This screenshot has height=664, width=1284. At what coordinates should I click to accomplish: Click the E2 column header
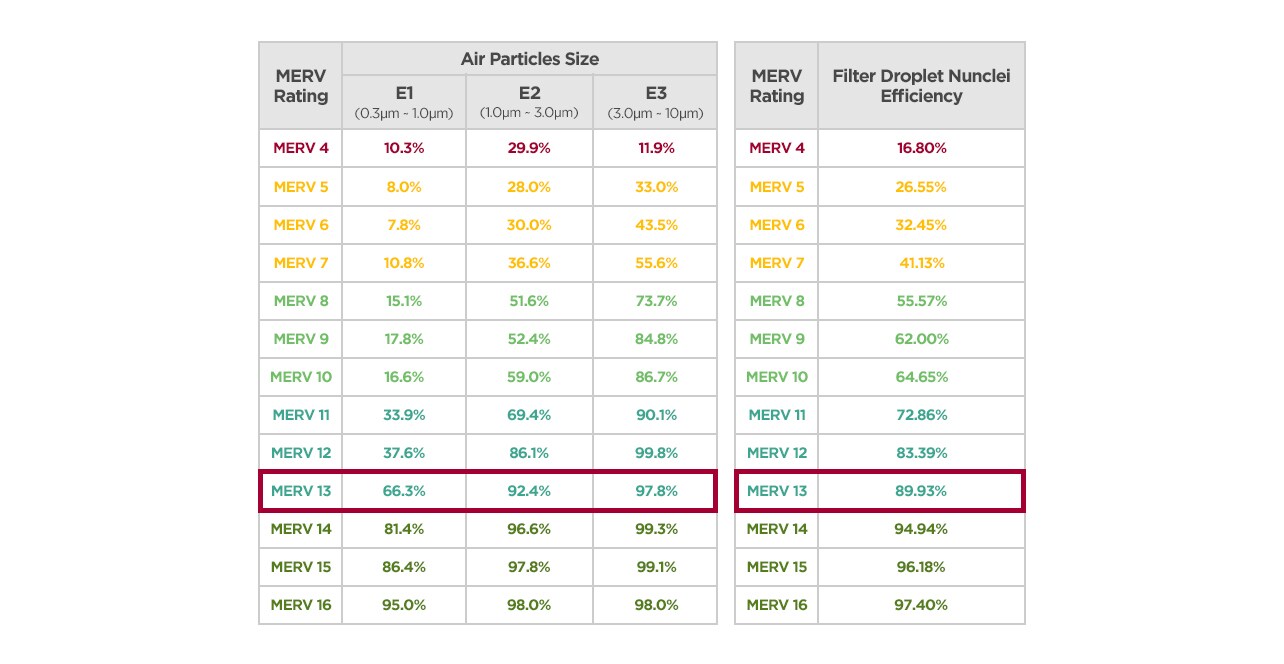pyautogui.click(x=529, y=102)
